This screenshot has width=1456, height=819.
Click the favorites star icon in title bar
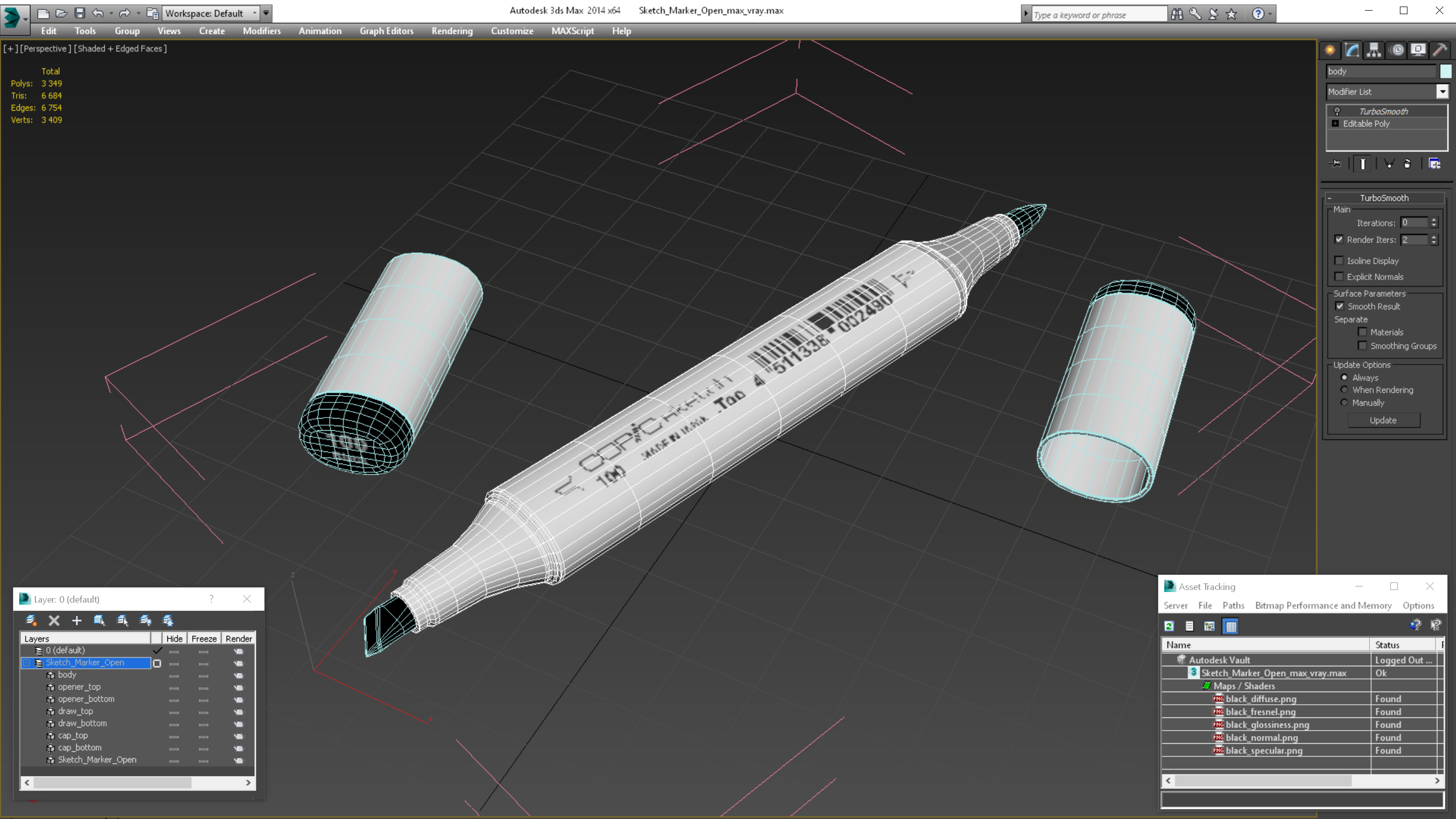(x=1232, y=14)
